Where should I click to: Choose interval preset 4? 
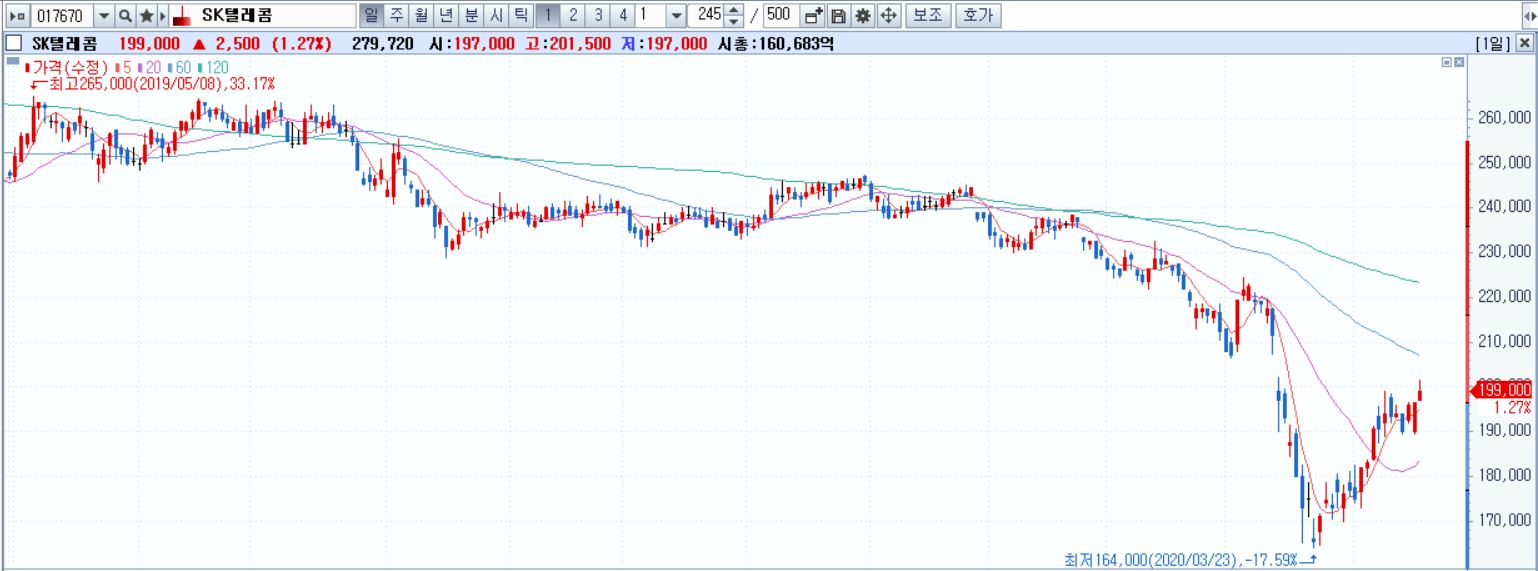[623, 16]
